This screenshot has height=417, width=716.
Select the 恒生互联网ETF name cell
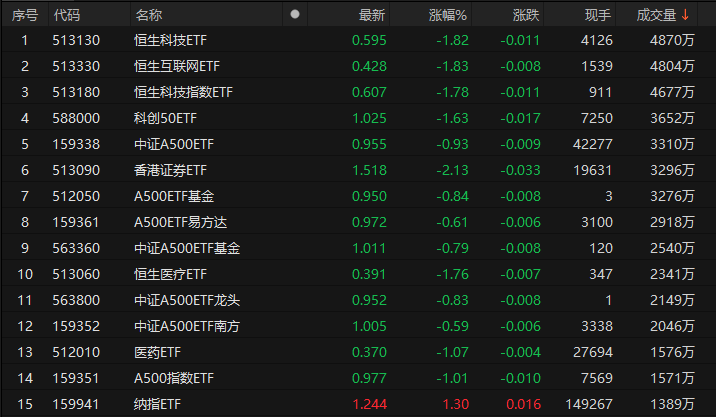pyautogui.click(x=177, y=66)
